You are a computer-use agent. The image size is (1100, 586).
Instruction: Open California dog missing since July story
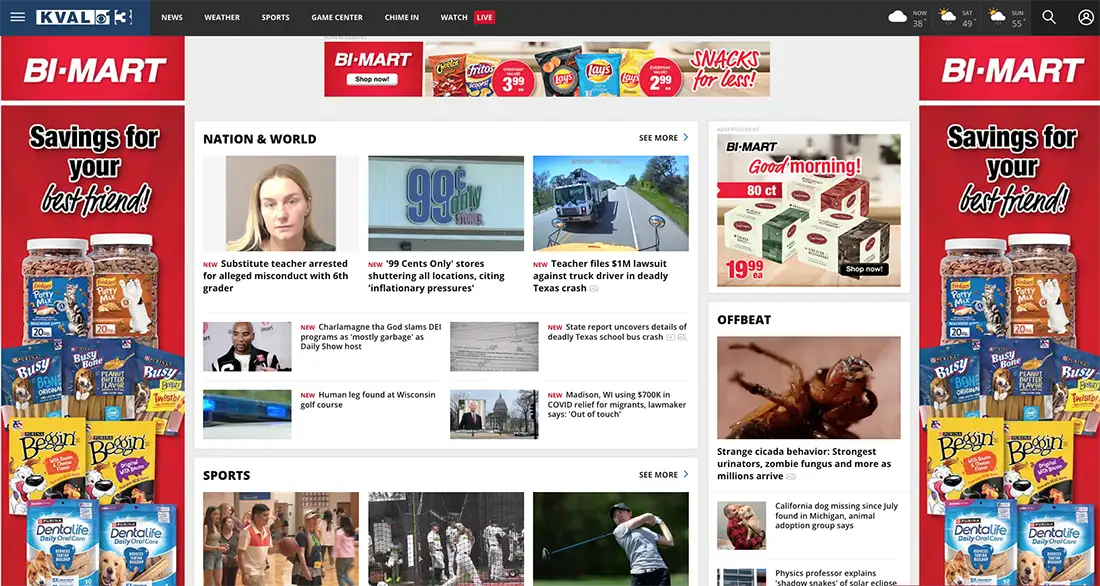pos(836,515)
